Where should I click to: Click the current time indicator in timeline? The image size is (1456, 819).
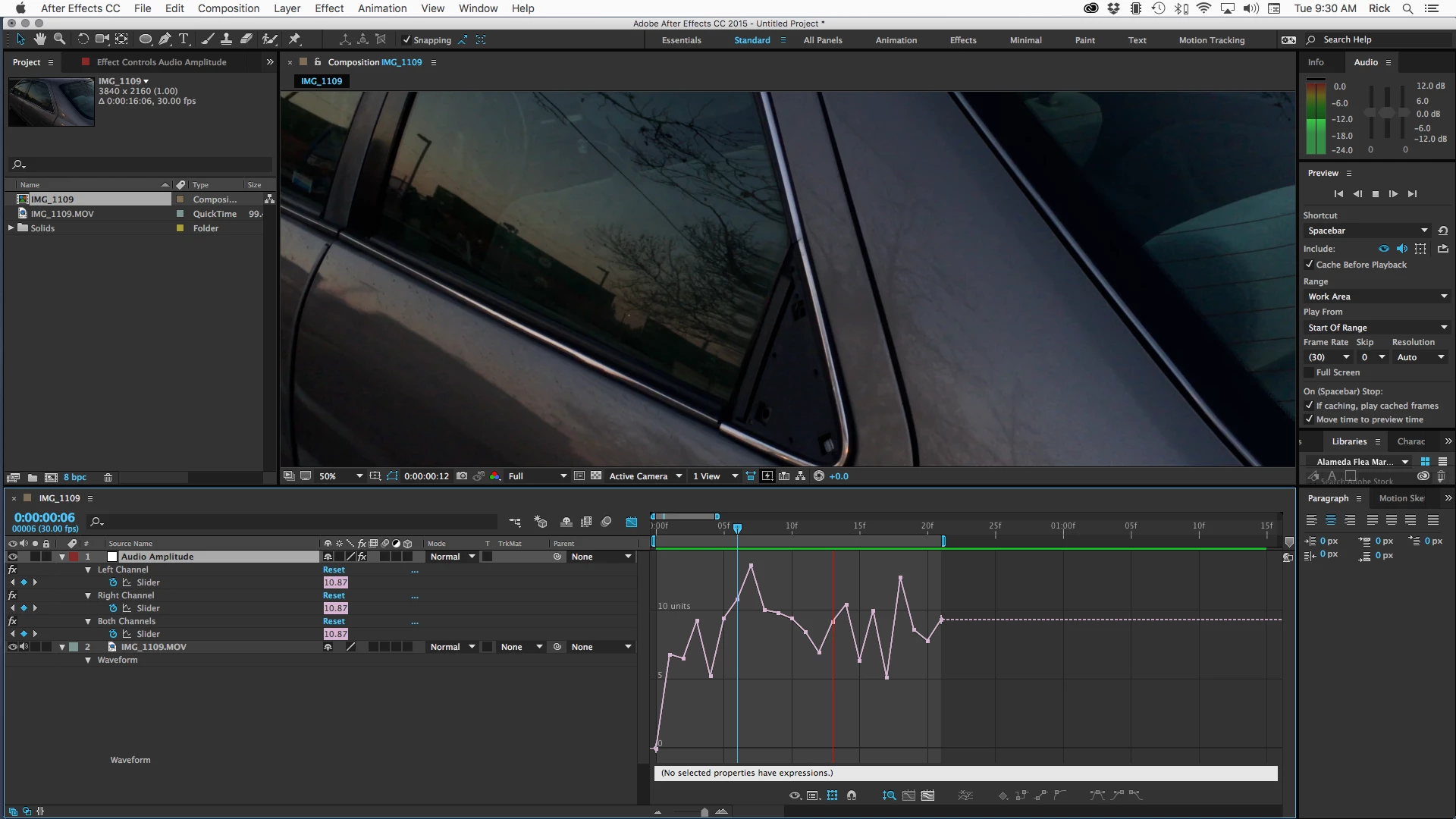tap(737, 528)
